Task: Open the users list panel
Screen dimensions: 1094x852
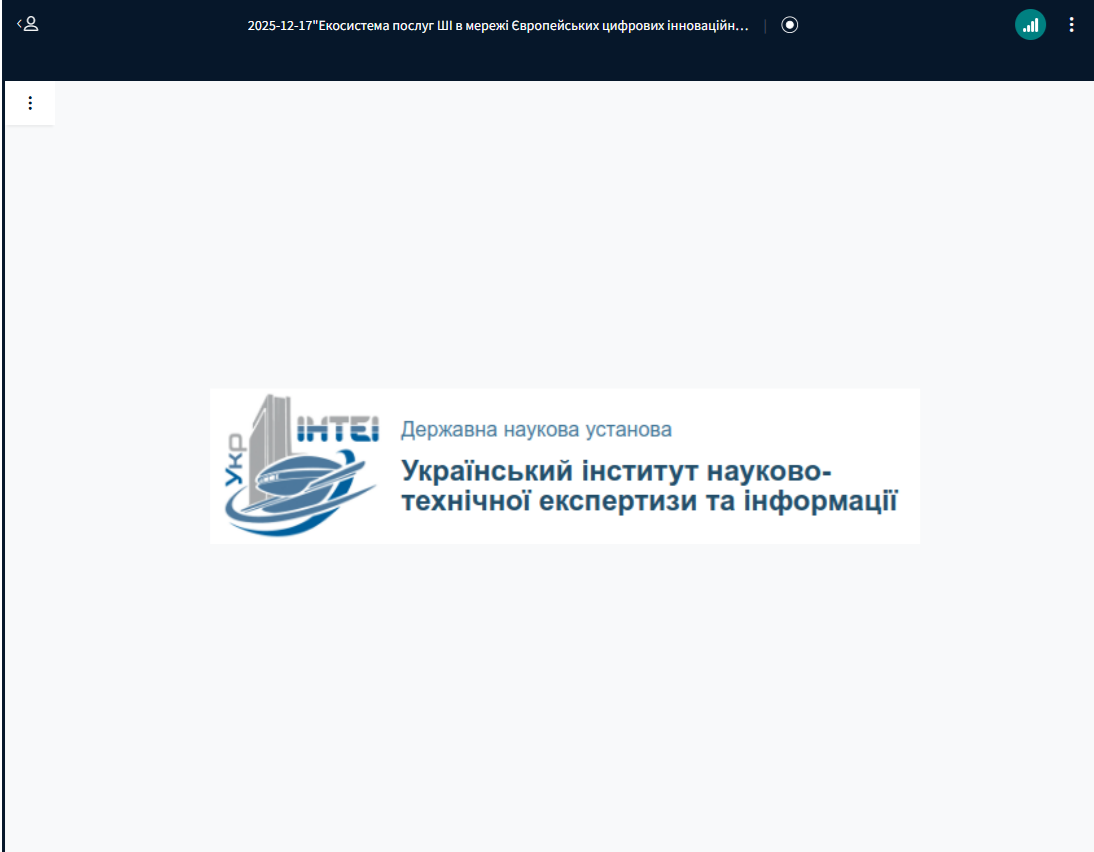Action: [x=30, y=24]
